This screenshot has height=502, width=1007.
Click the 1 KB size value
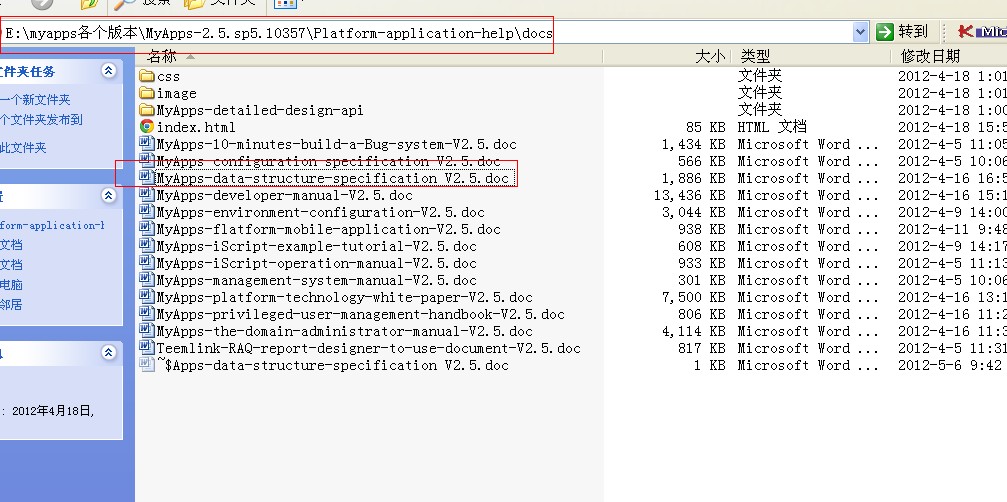pyautogui.click(x=709, y=365)
